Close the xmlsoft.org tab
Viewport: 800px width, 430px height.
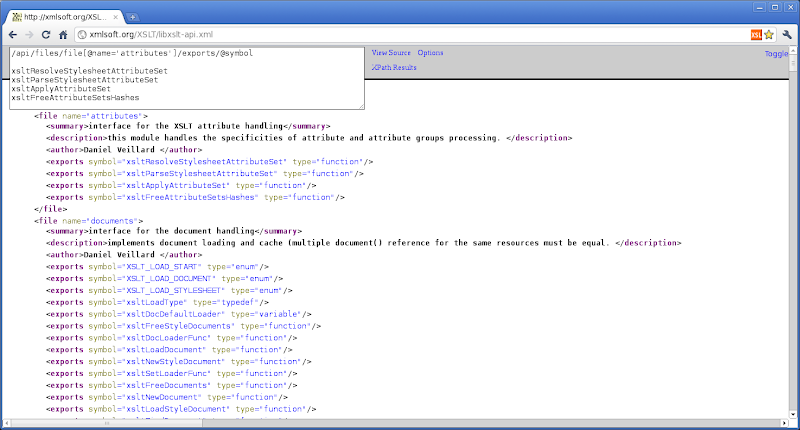pyautogui.click(x=115, y=17)
